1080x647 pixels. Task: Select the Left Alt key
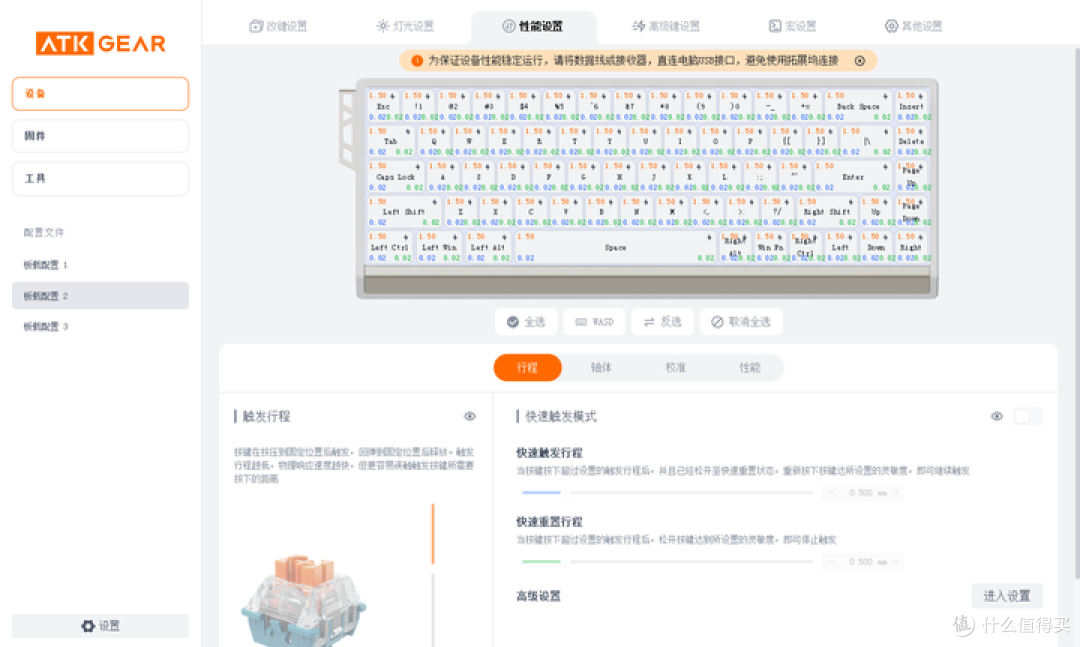point(488,247)
